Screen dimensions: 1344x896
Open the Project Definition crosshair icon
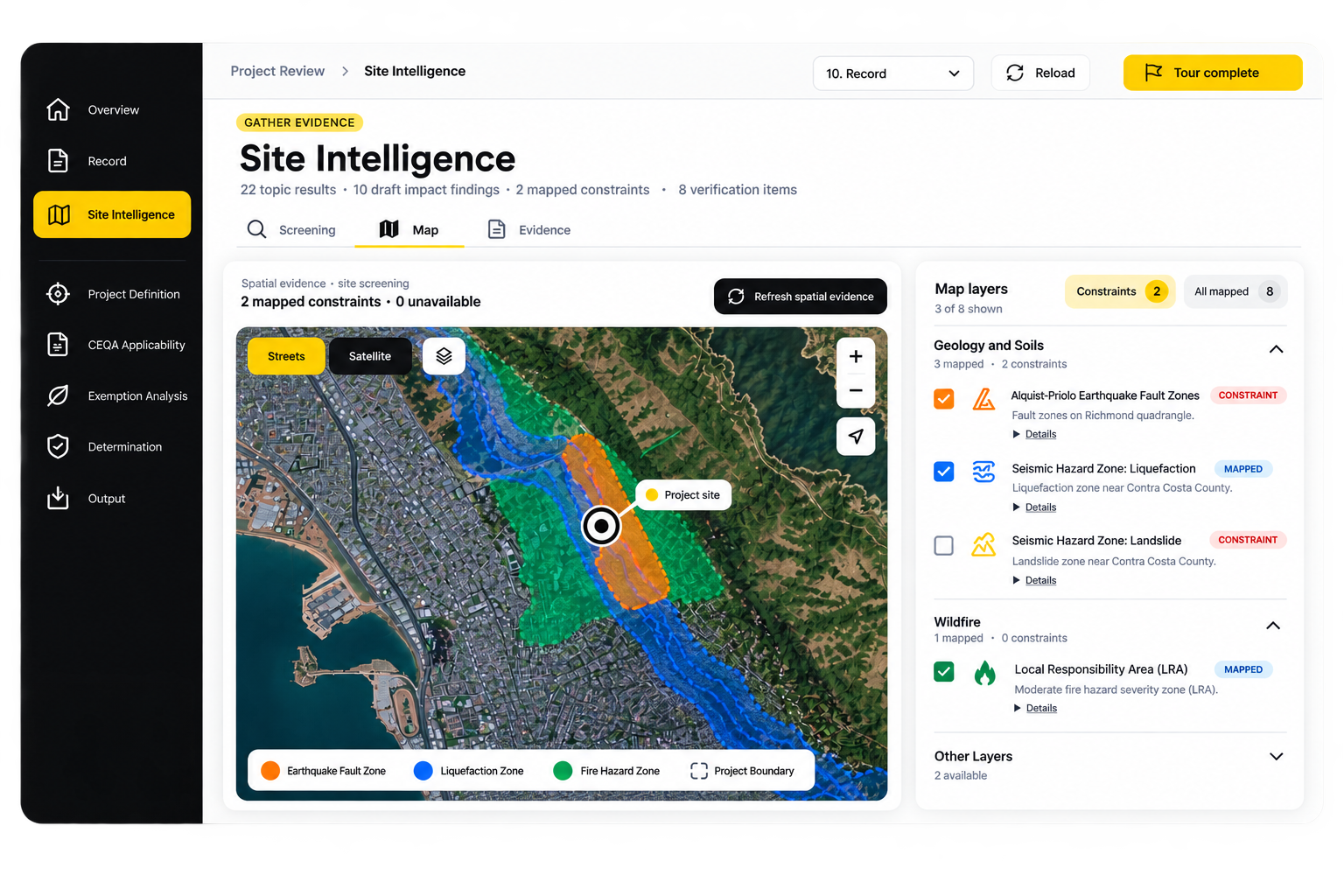pyautogui.click(x=58, y=294)
